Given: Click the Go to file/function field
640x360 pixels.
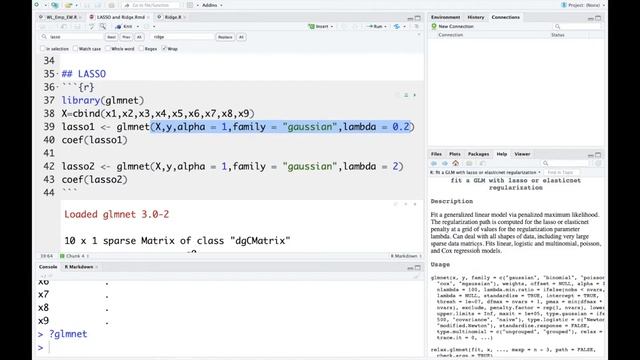Looking at the screenshot, I should (151, 5).
